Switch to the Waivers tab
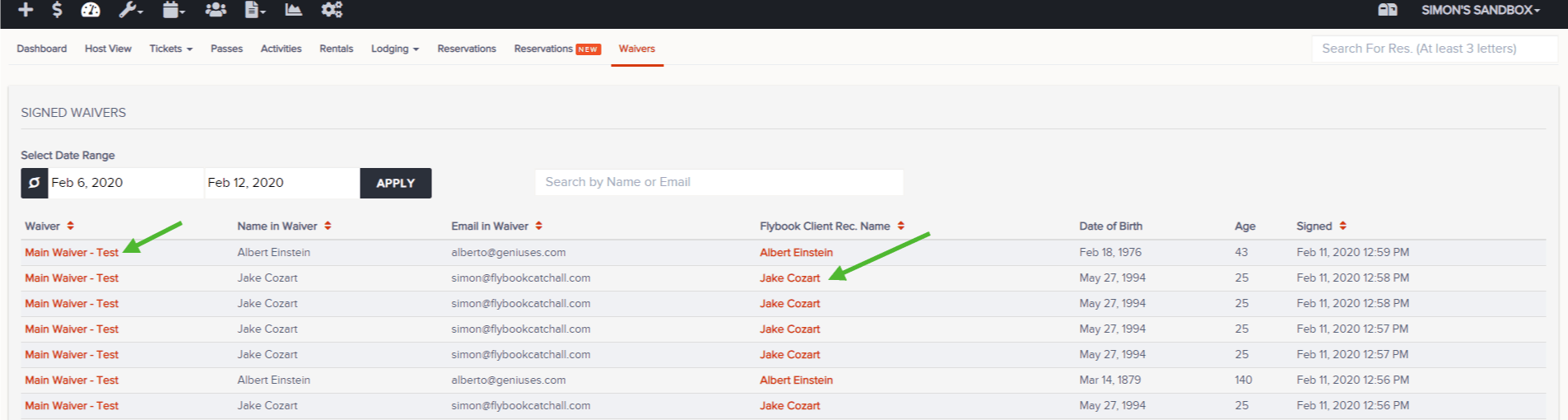Viewport: 1568px width, 420px height. point(637,49)
